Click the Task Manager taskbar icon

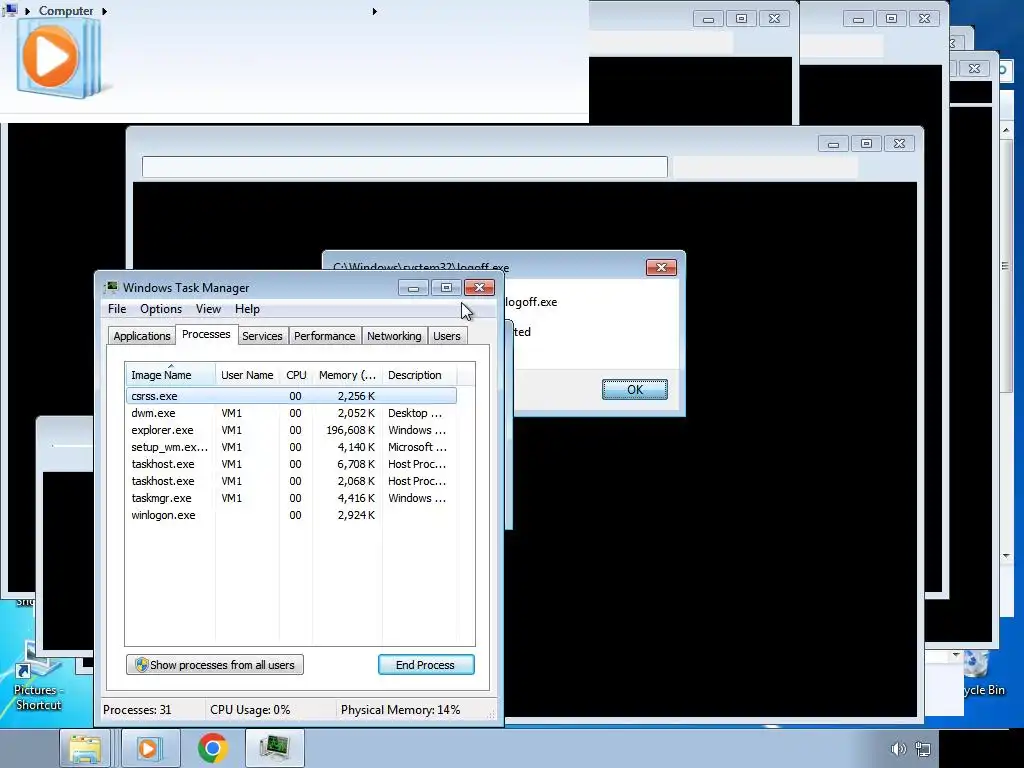coord(275,748)
